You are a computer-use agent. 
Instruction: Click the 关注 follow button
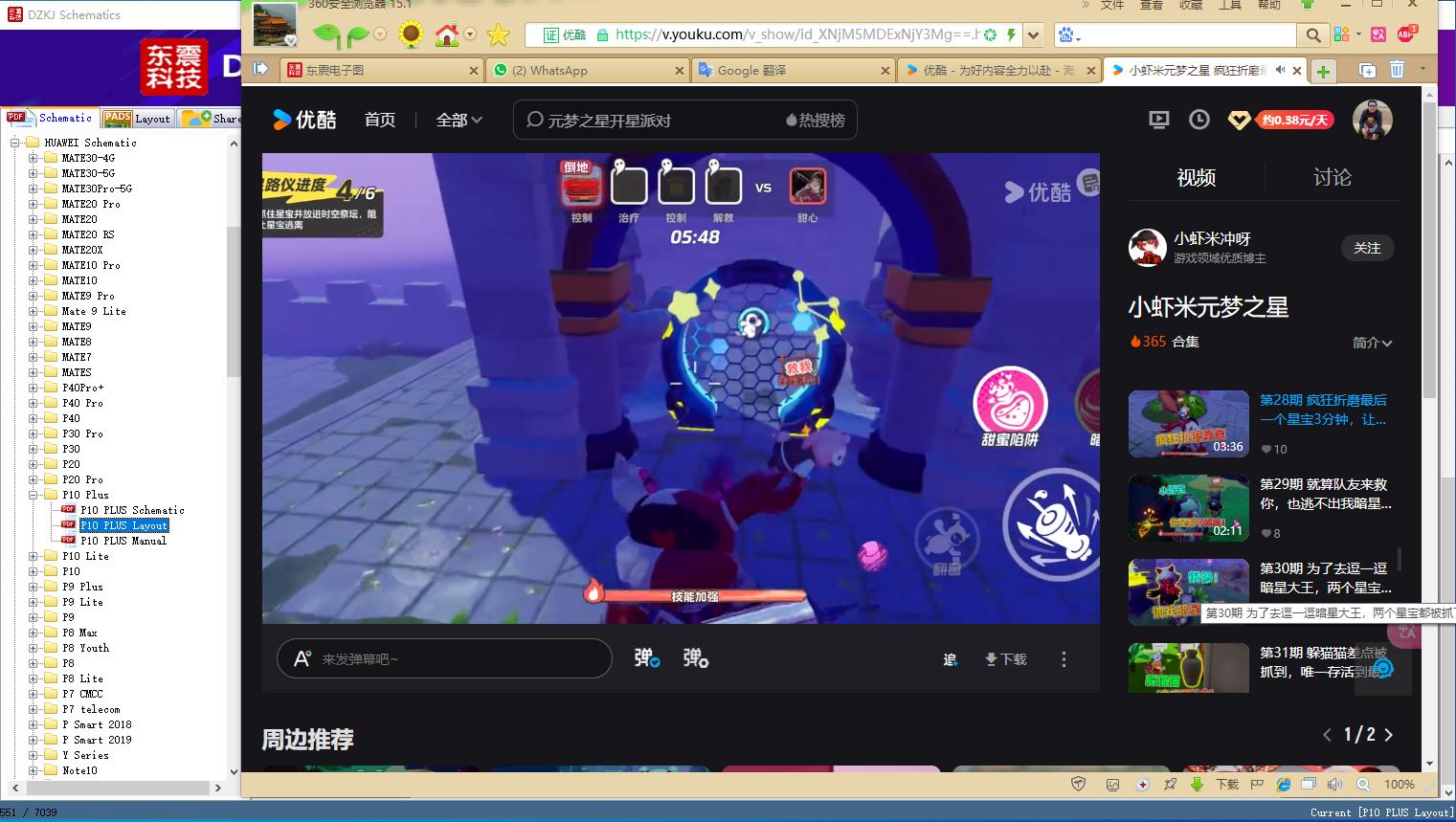click(x=1367, y=248)
